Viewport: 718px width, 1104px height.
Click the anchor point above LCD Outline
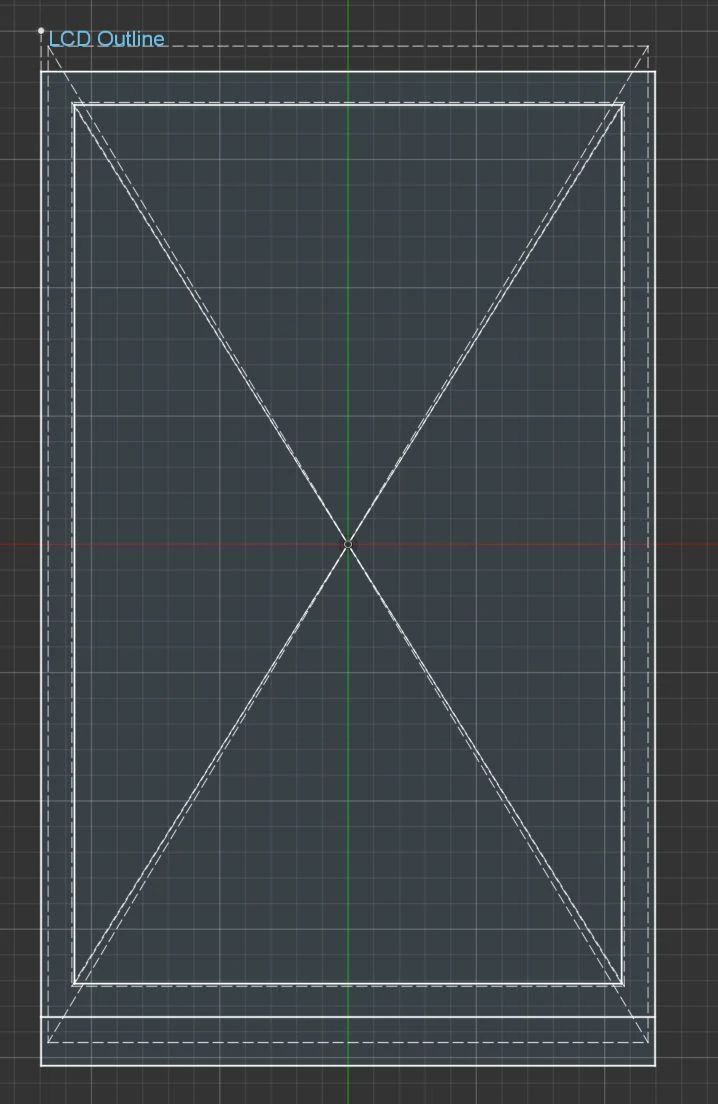[x=41, y=31]
